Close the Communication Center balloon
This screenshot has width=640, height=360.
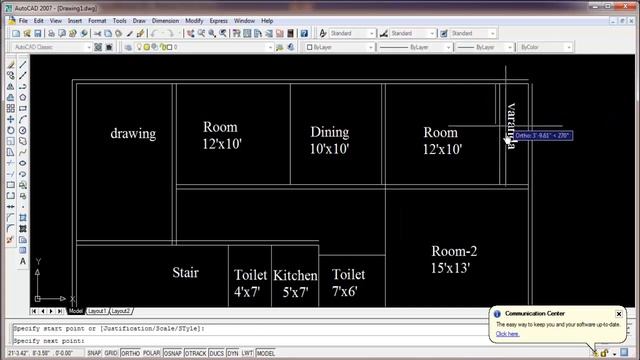[619, 314]
